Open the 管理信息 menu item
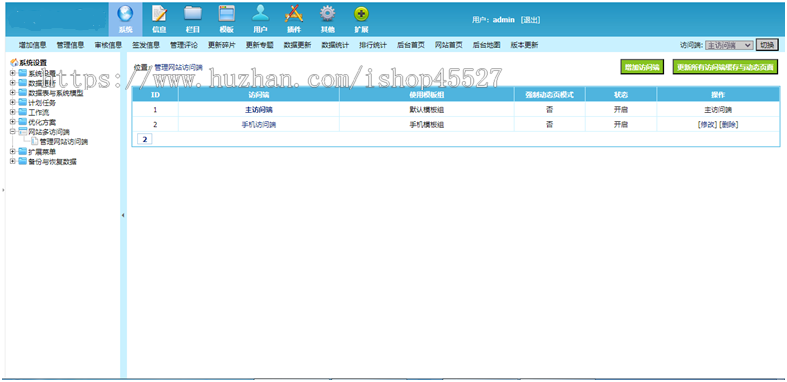Viewport: 787px width, 382px height. [70, 45]
